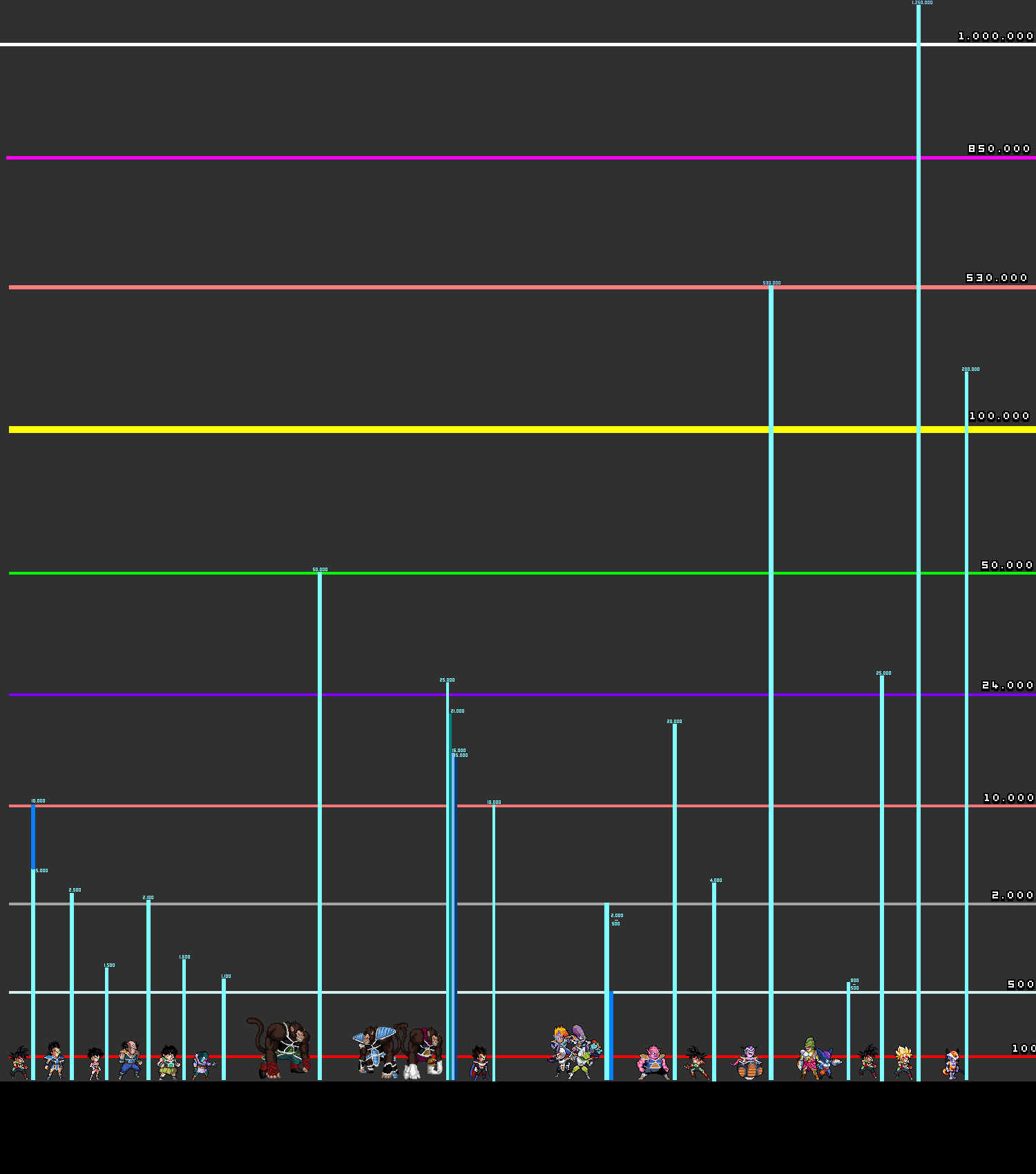Click the large 50.000 axis label
Image resolution: width=1036 pixels, height=1174 pixels.
pyautogui.click(x=1007, y=565)
